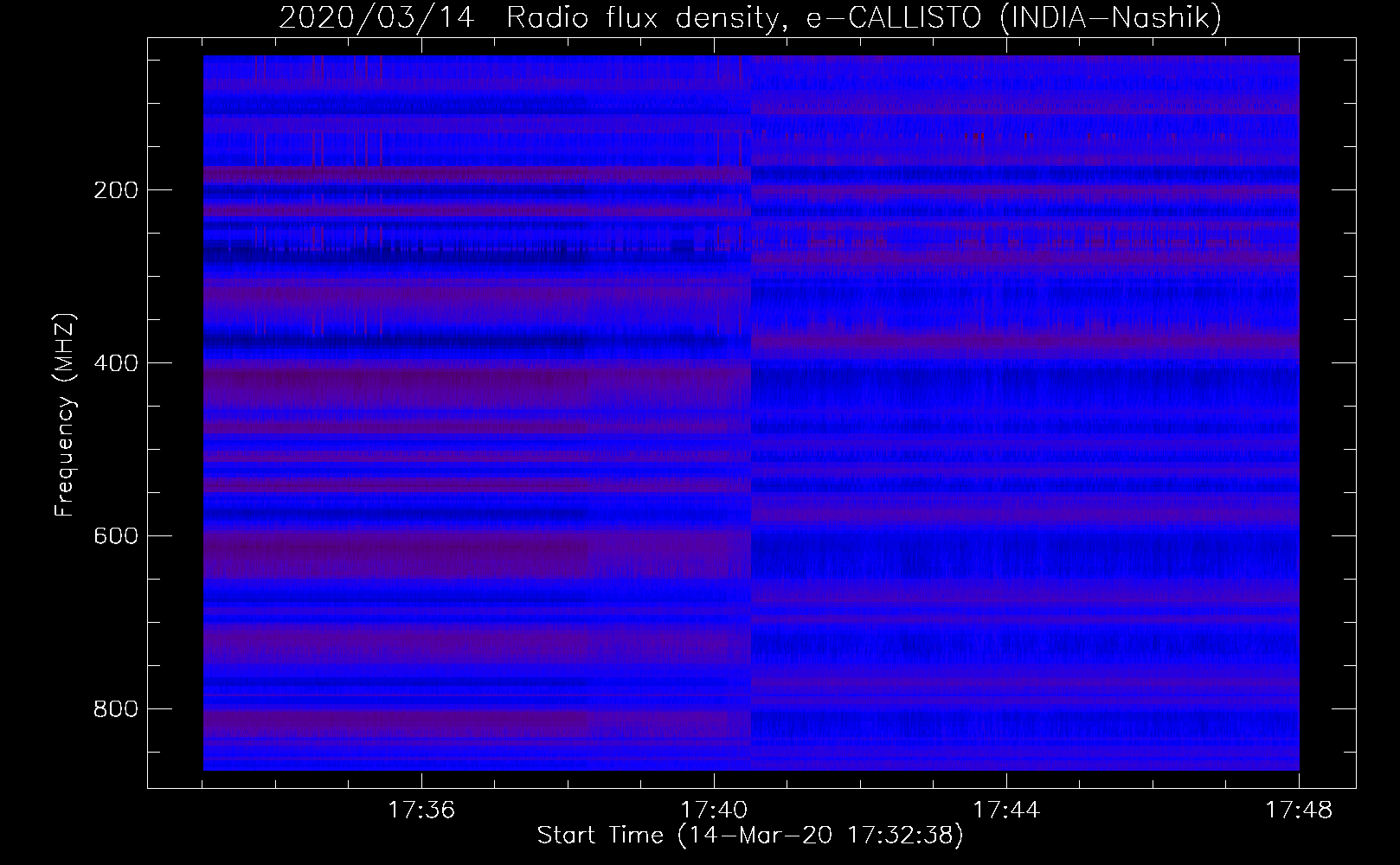Viewport: 1400px width, 865px height.
Task: Select the 'Frequency (MHZ)' y-axis label
Action: (x=65, y=415)
